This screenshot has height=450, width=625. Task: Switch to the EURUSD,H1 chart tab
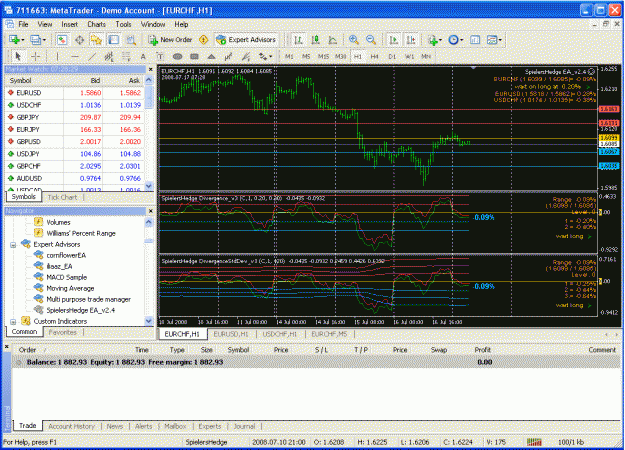point(231,334)
